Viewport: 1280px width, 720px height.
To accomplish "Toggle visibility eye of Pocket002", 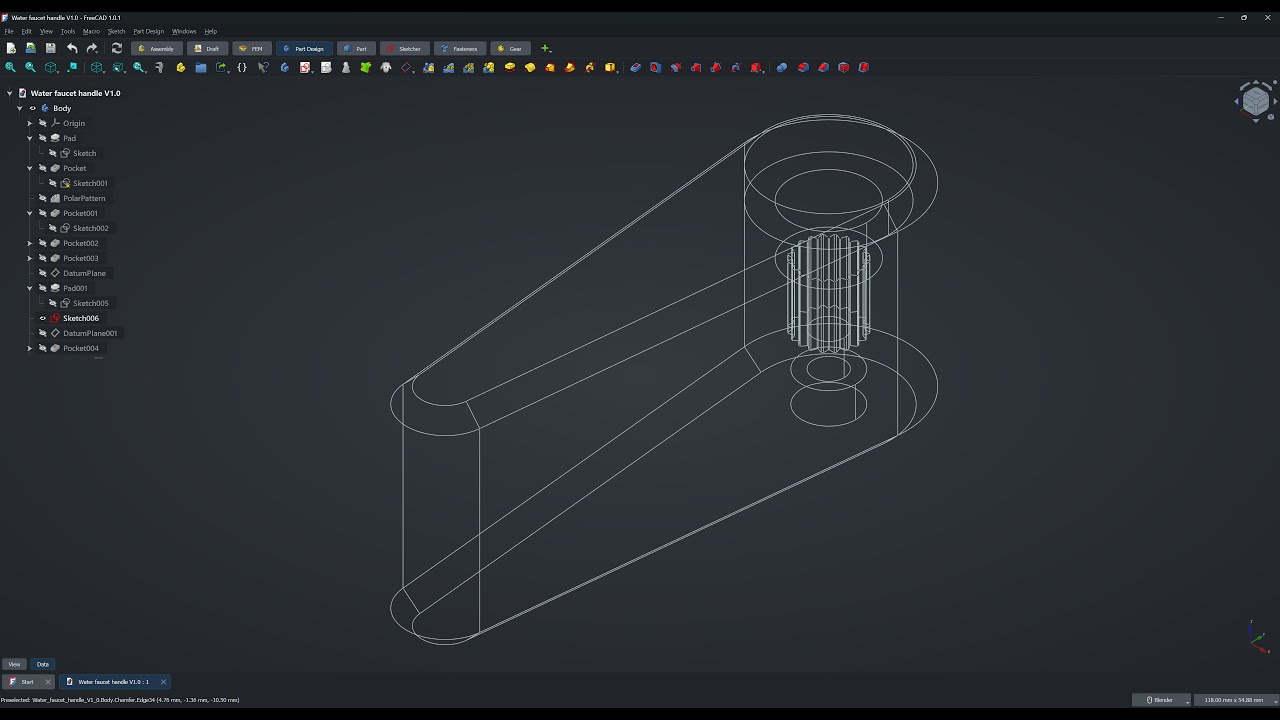I will tap(43, 243).
